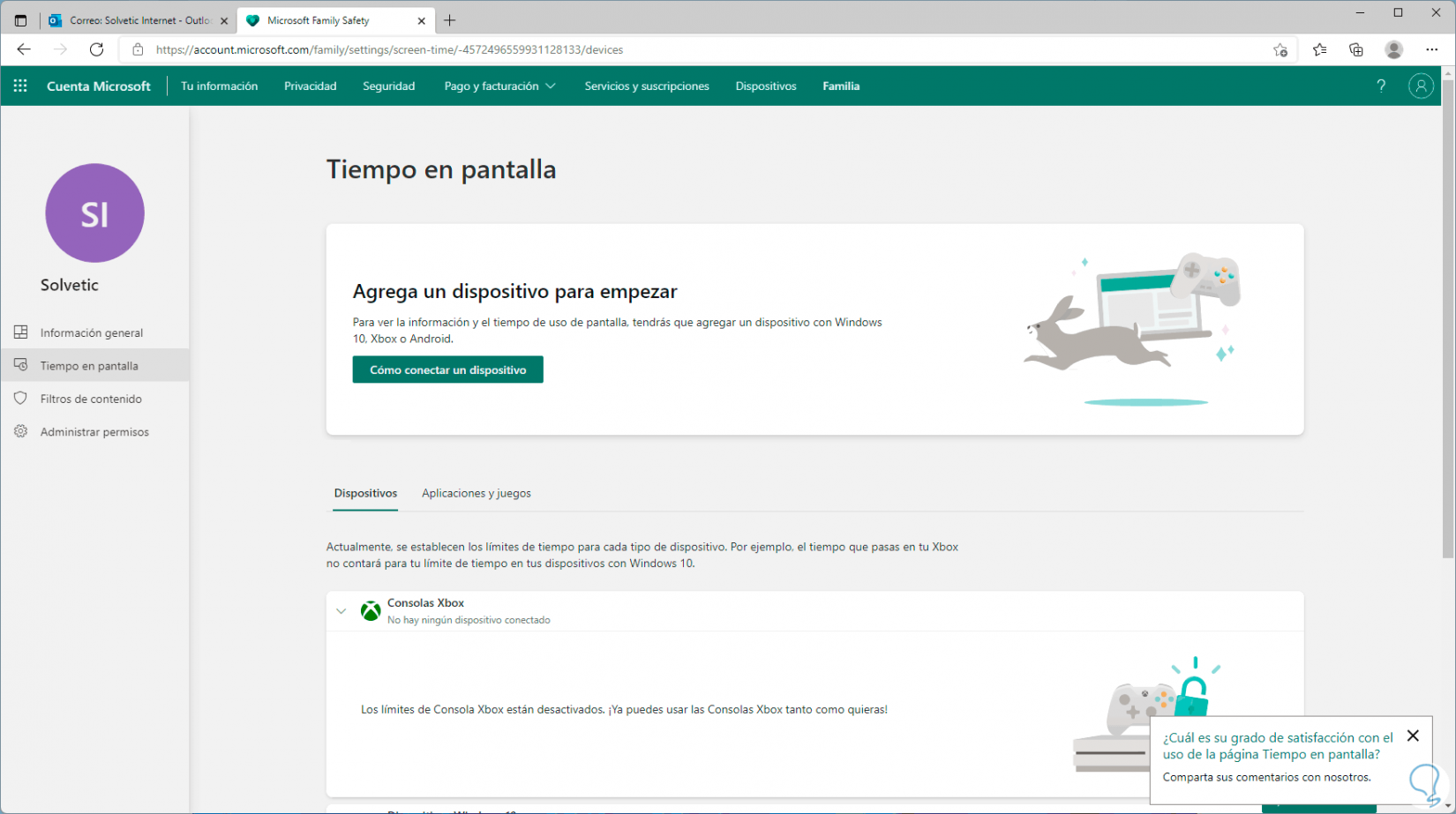Click the No hay ningún dispositivo conectado text

469,620
